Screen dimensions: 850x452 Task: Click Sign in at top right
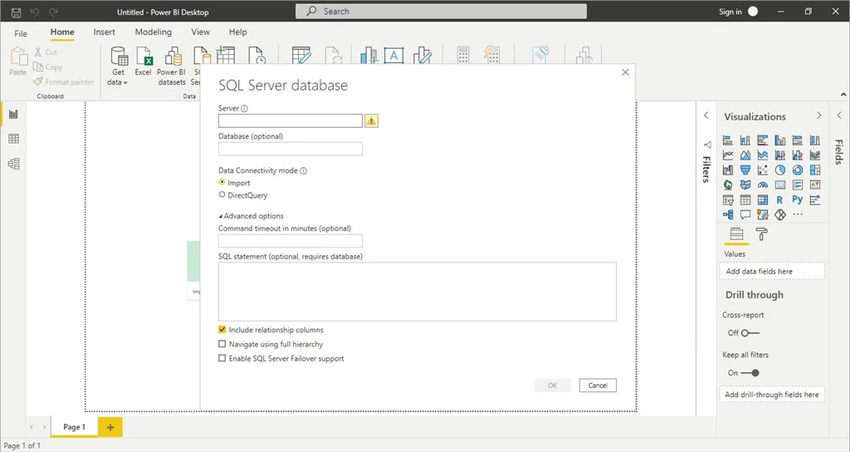coord(730,11)
